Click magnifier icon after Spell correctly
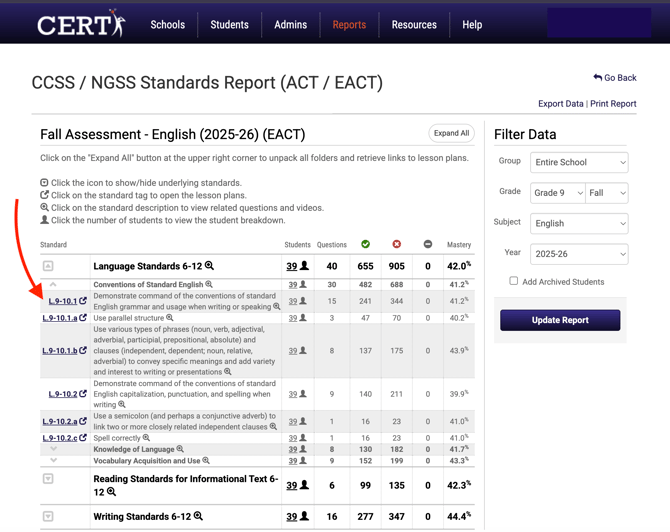The image size is (670, 532). tap(146, 438)
